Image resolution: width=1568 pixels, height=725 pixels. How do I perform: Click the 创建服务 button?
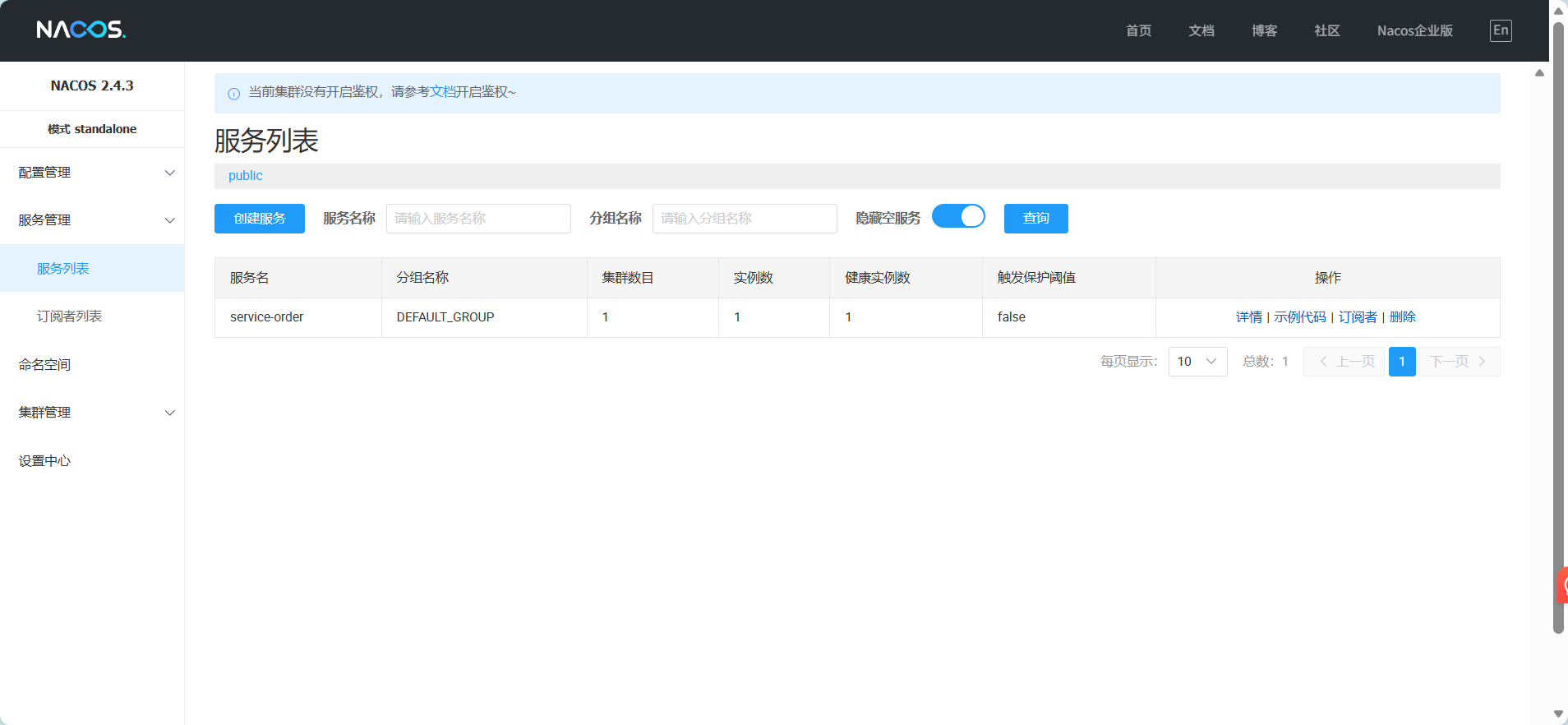[x=259, y=219]
